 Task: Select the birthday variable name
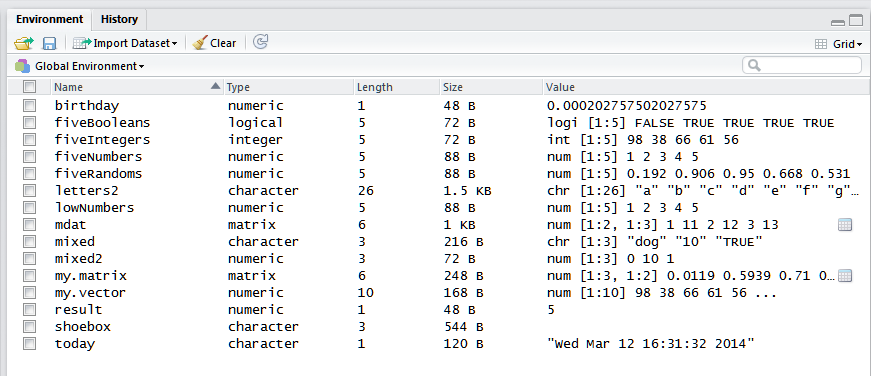(87, 106)
